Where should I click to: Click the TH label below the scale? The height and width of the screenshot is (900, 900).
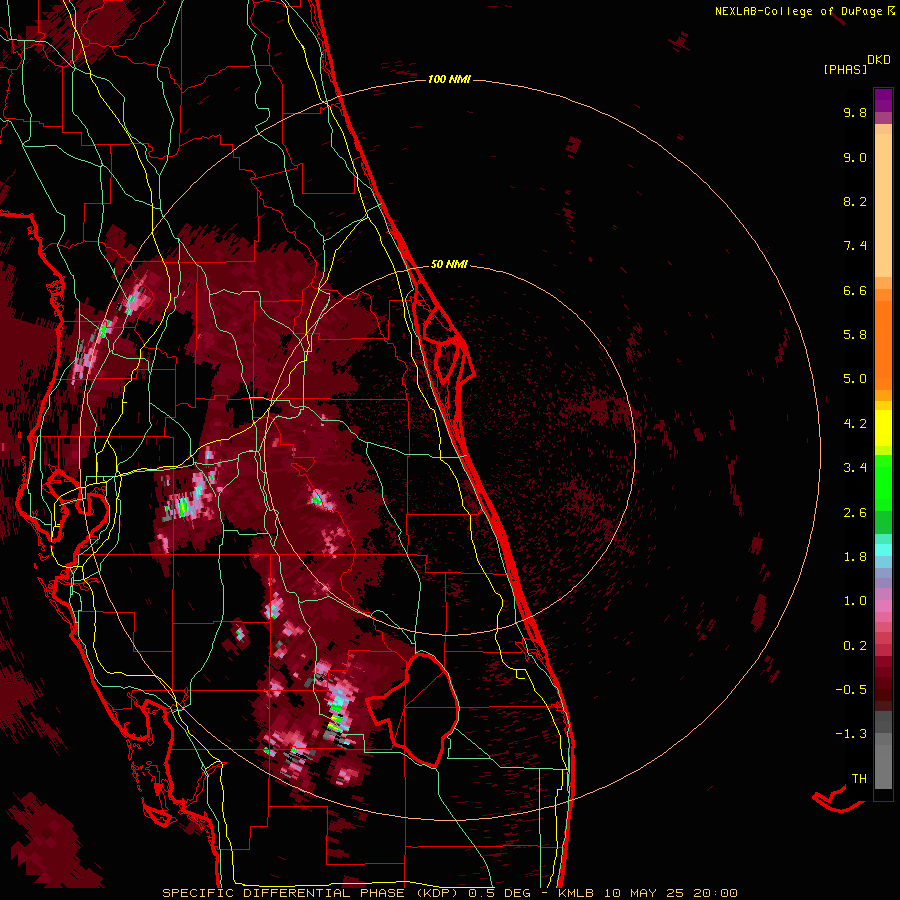point(859,779)
